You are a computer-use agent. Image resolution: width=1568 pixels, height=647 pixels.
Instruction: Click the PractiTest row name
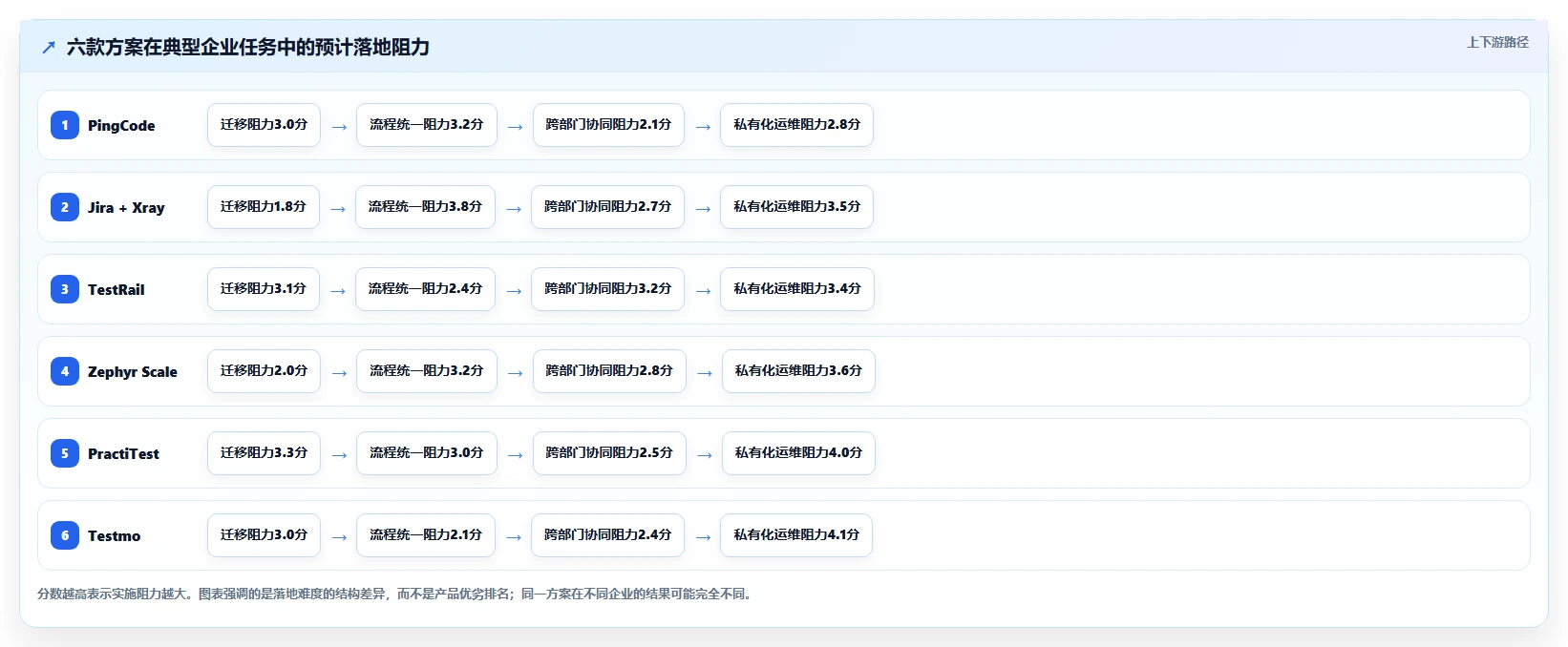coord(123,453)
